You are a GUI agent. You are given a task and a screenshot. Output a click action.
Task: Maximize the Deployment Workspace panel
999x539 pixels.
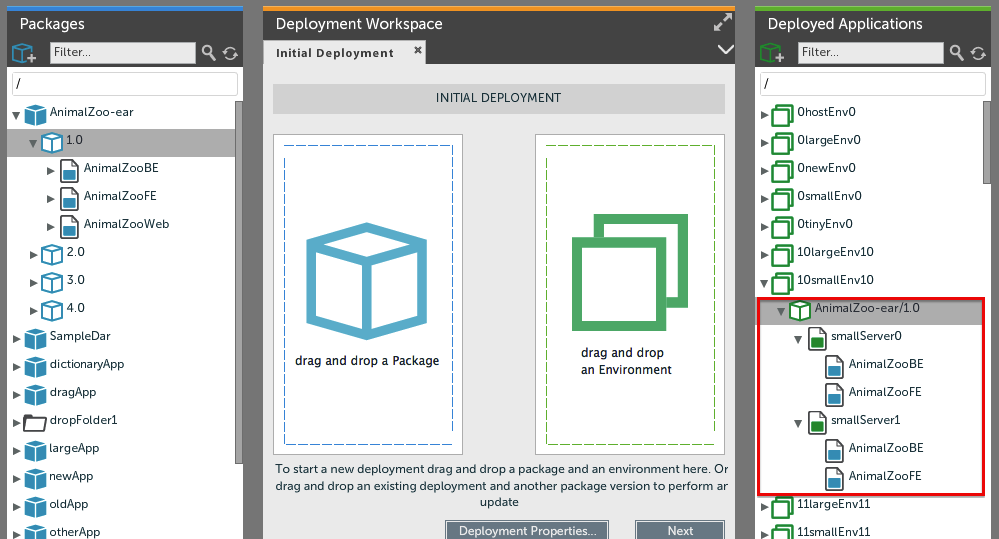724,23
